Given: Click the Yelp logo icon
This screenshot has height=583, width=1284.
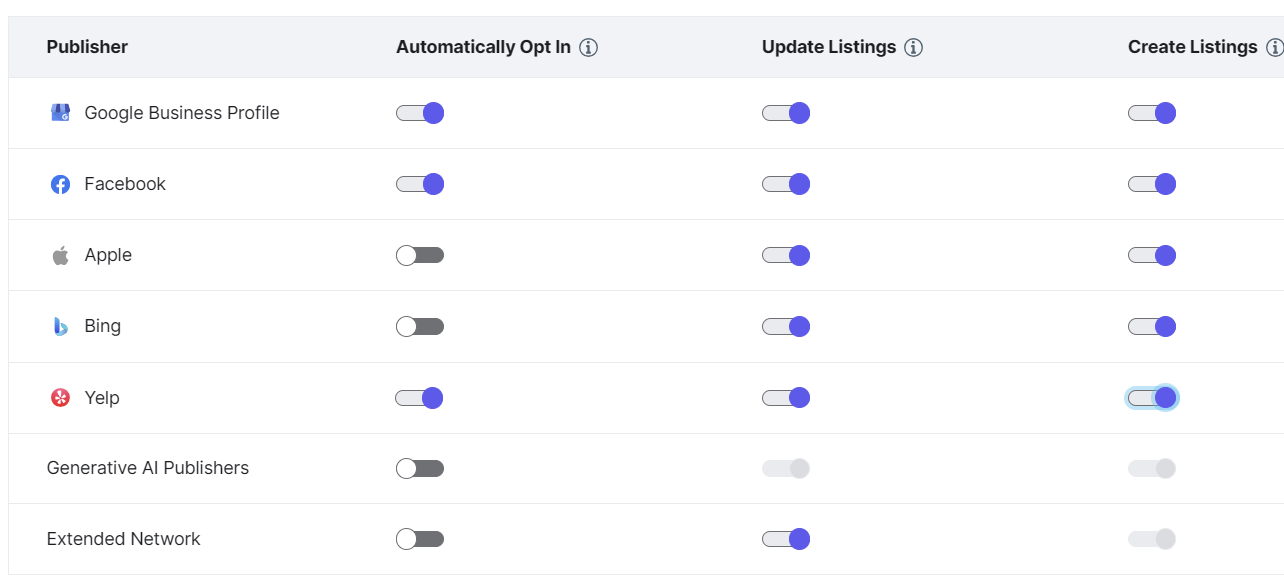Looking at the screenshot, I should 59,397.
